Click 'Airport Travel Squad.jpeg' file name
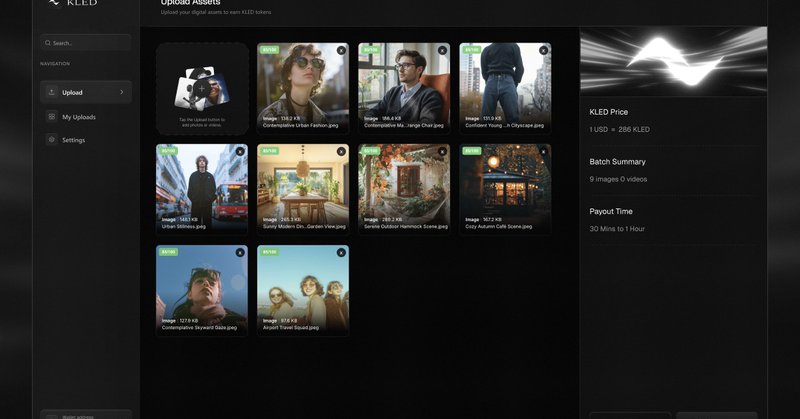The width and height of the screenshot is (800, 419). (x=291, y=328)
